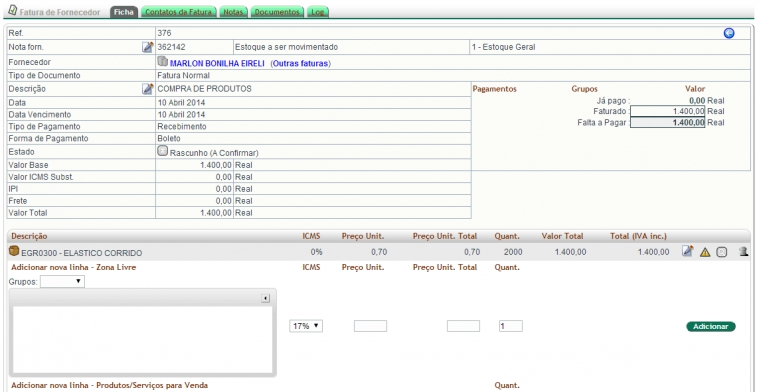Screen dimensions: 757x392
Task: Open the Outras faturas link
Action: (x=301, y=63)
